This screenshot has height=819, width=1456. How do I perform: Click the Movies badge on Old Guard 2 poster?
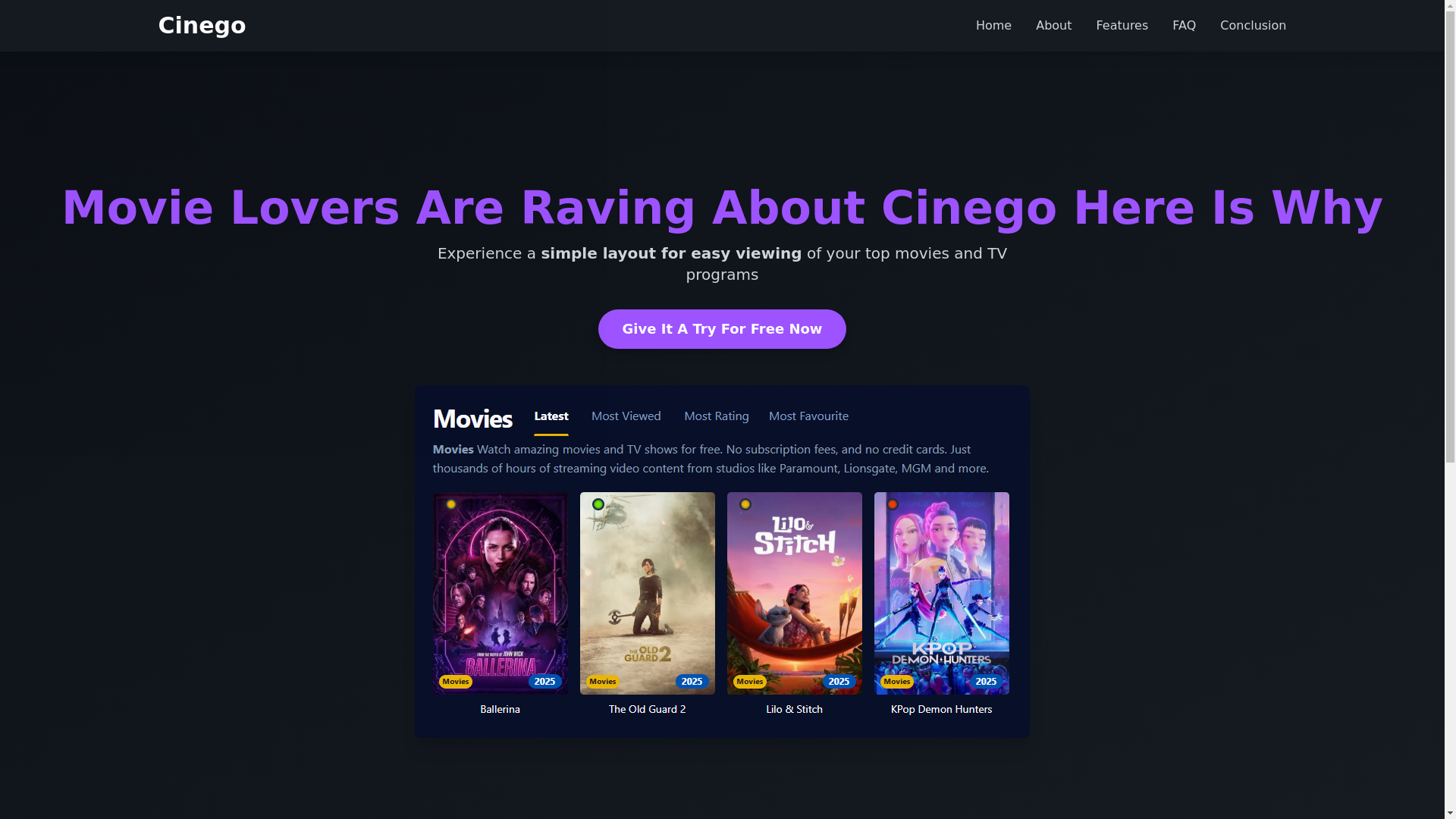603,682
